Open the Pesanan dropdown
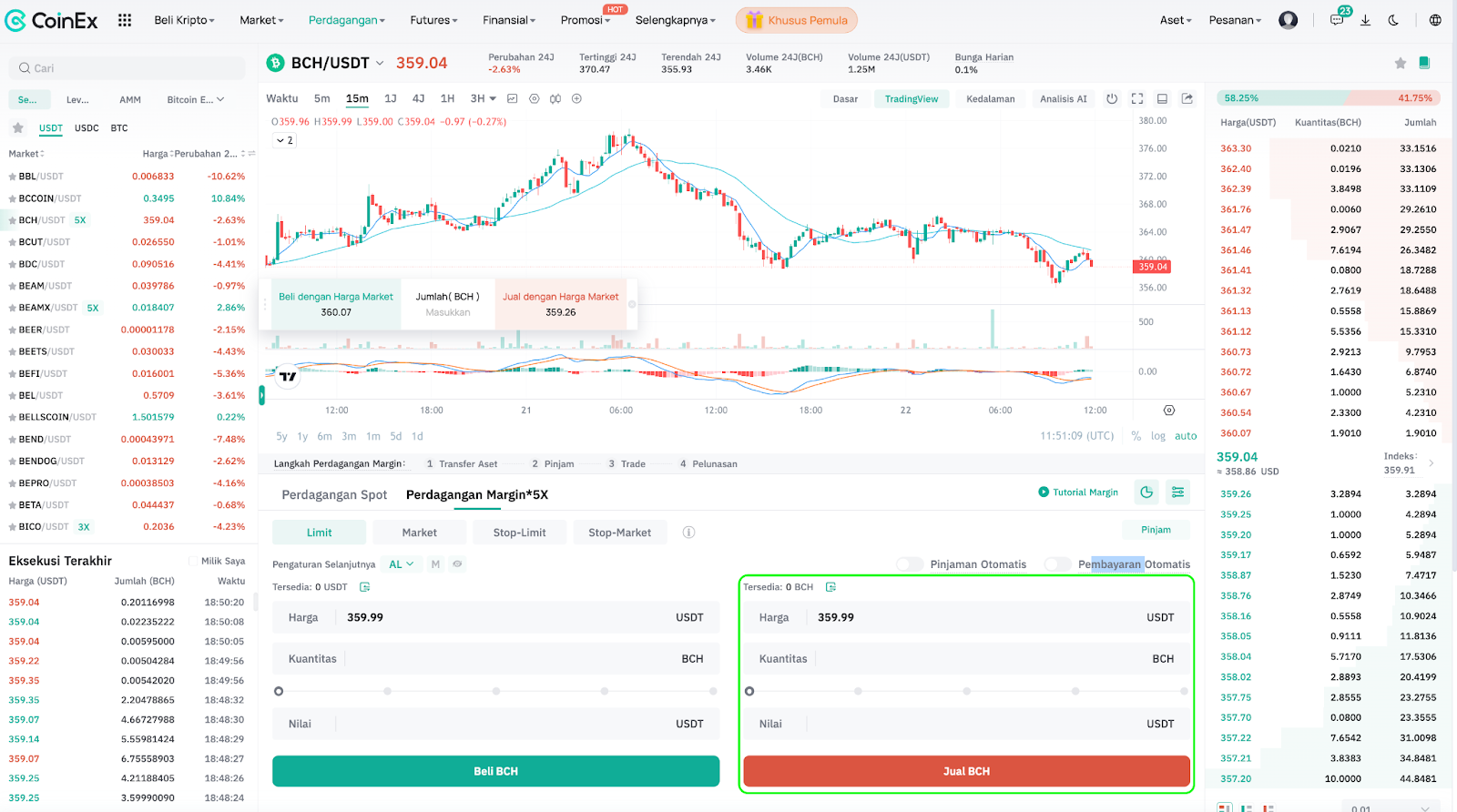 1235,20
